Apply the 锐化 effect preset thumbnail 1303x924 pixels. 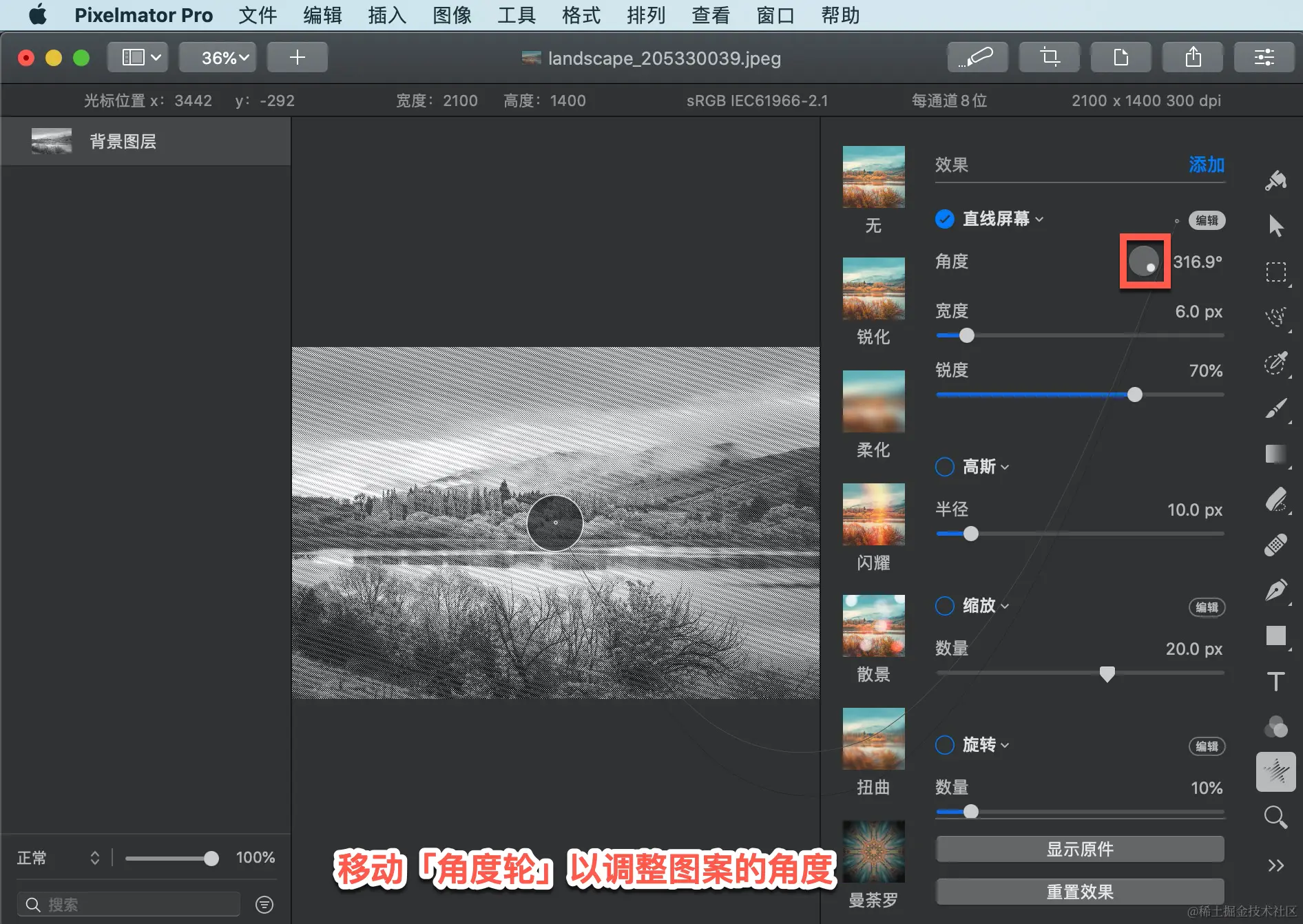coord(873,288)
